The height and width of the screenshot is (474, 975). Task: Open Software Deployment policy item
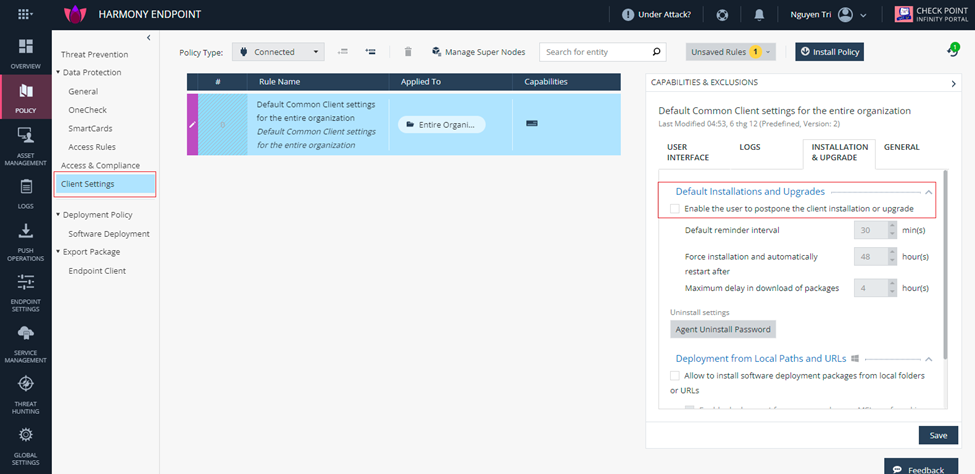pyautogui.click(x=109, y=234)
